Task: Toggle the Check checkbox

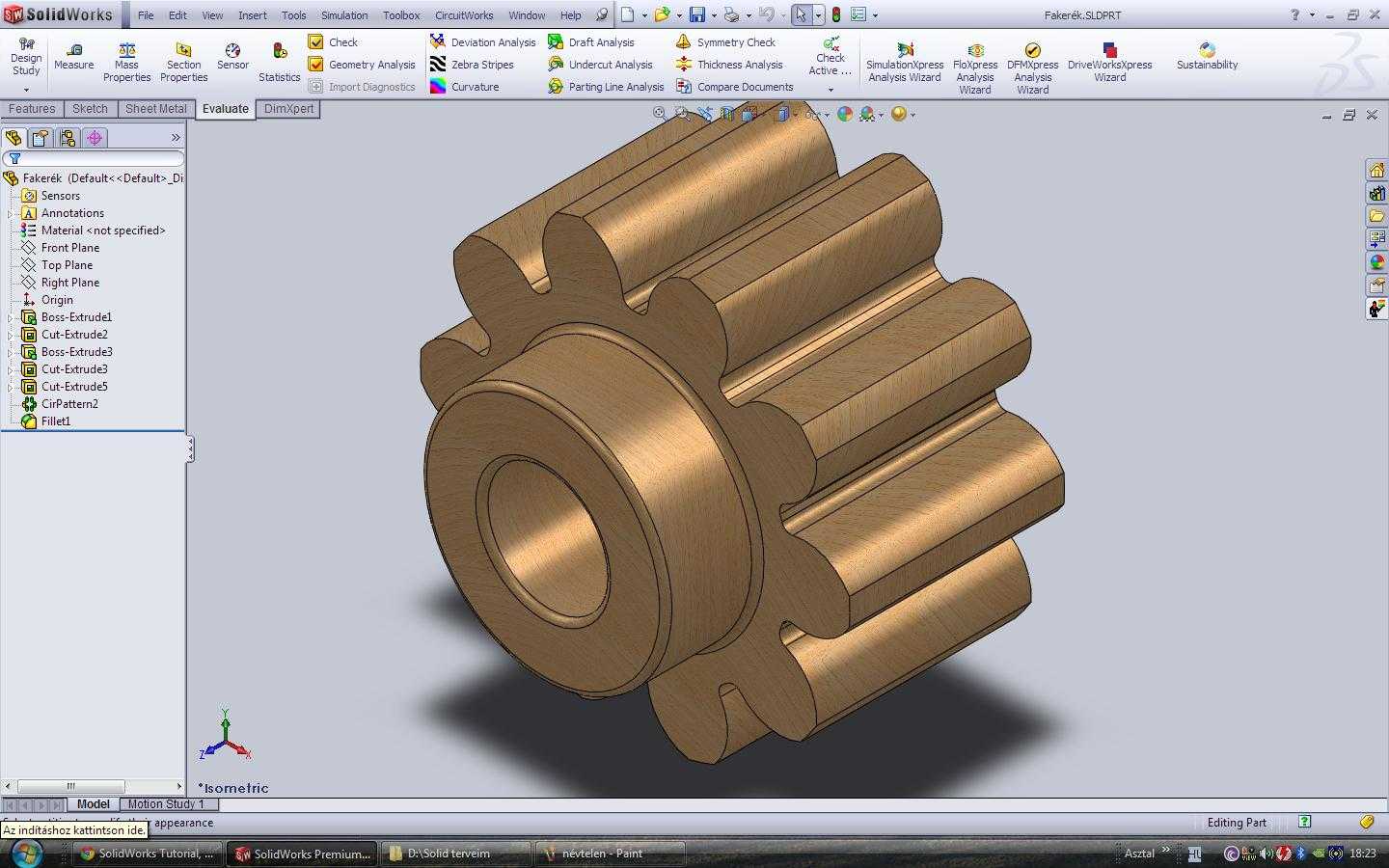Action: coord(315,41)
